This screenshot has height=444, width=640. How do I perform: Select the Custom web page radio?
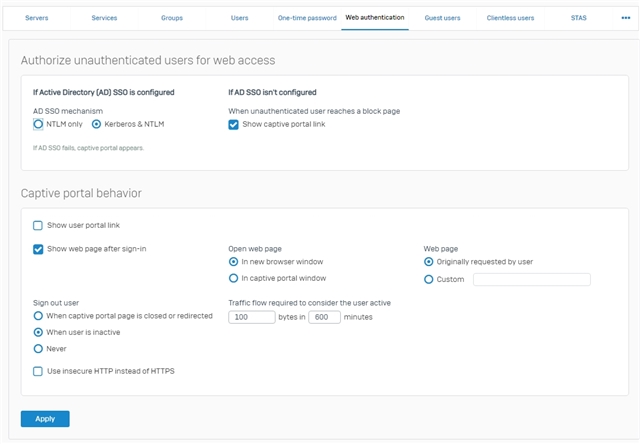point(429,280)
